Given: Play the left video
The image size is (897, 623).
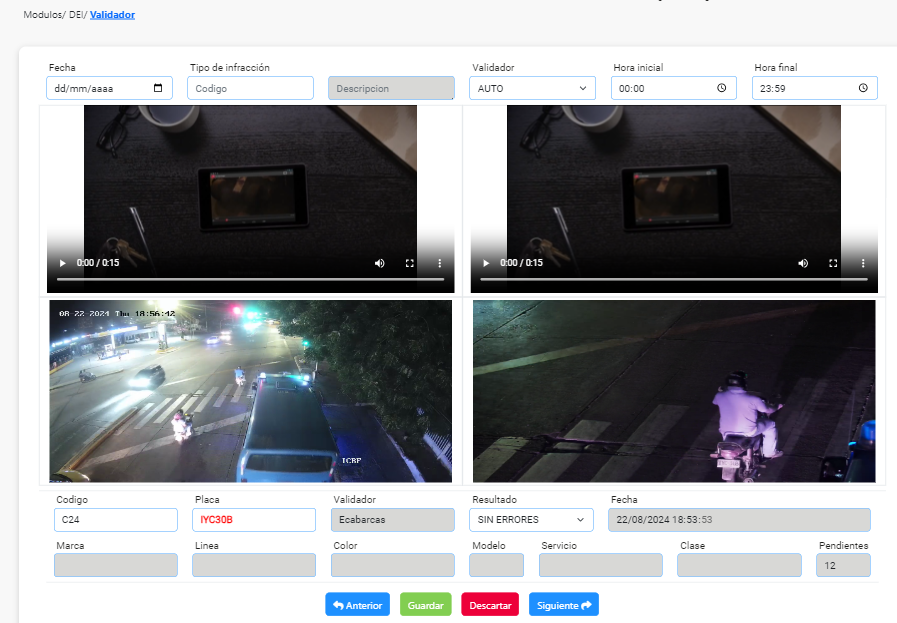Looking at the screenshot, I should pos(62,263).
